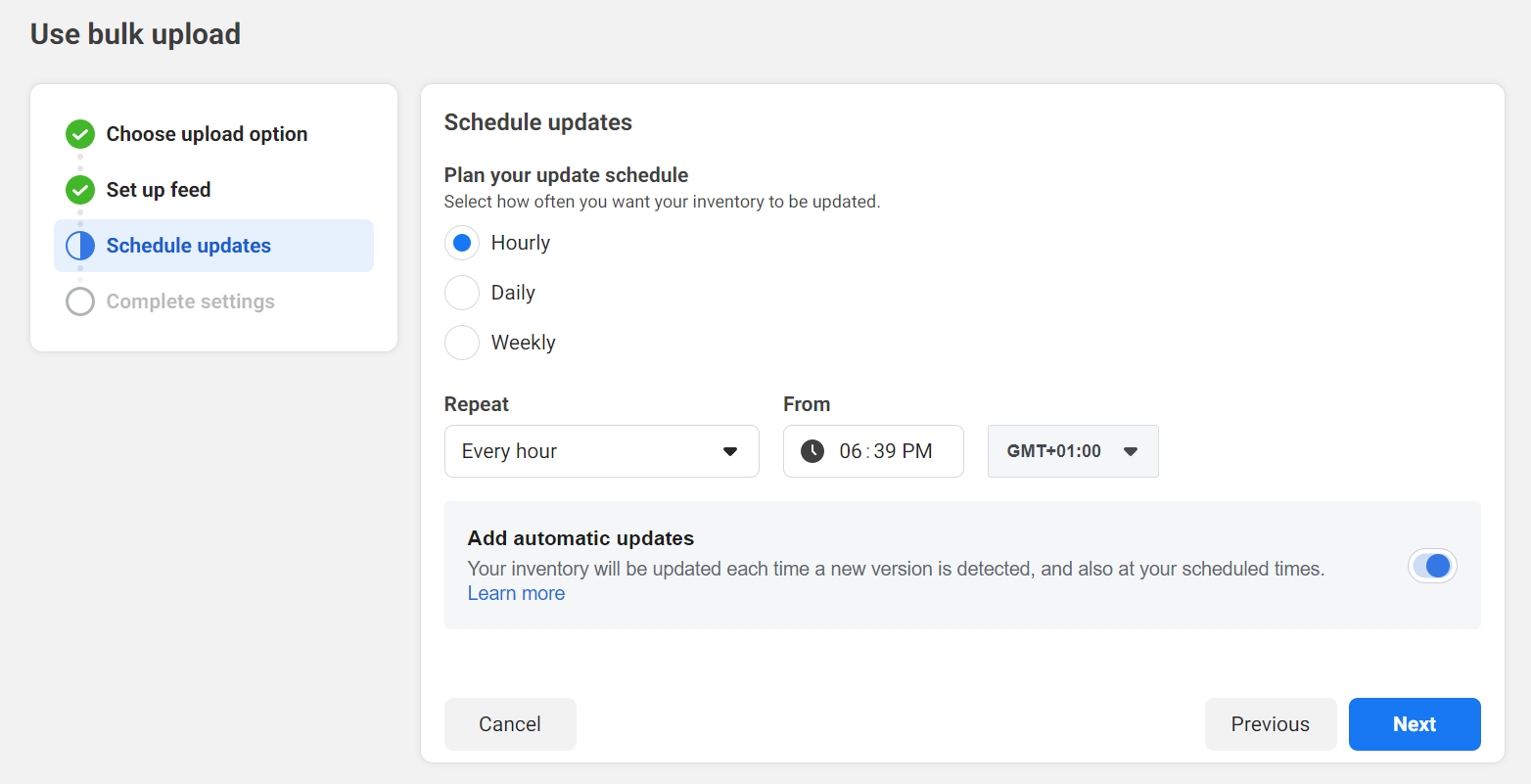Disable the Add automatic updates toggle
The width and height of the screenshot is (1531, 784).
coord(1432,566)
